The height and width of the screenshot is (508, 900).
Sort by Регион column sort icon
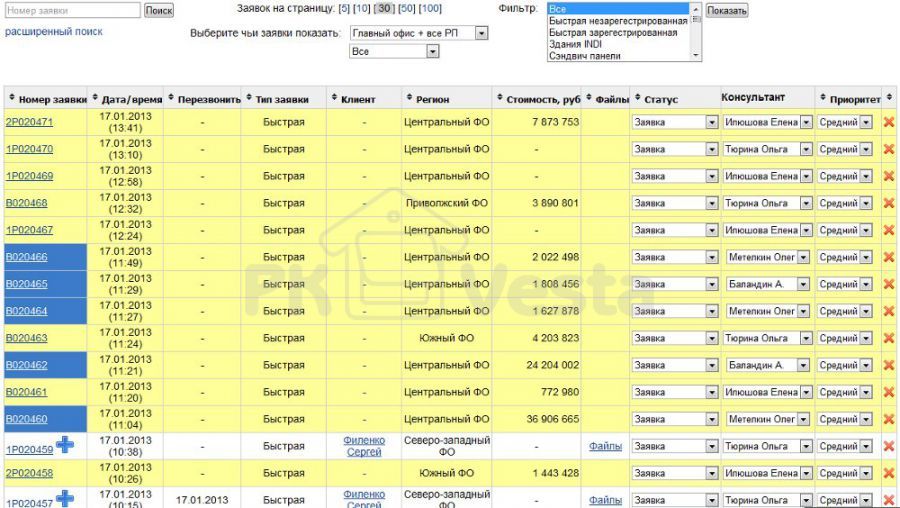coord(409,99)
